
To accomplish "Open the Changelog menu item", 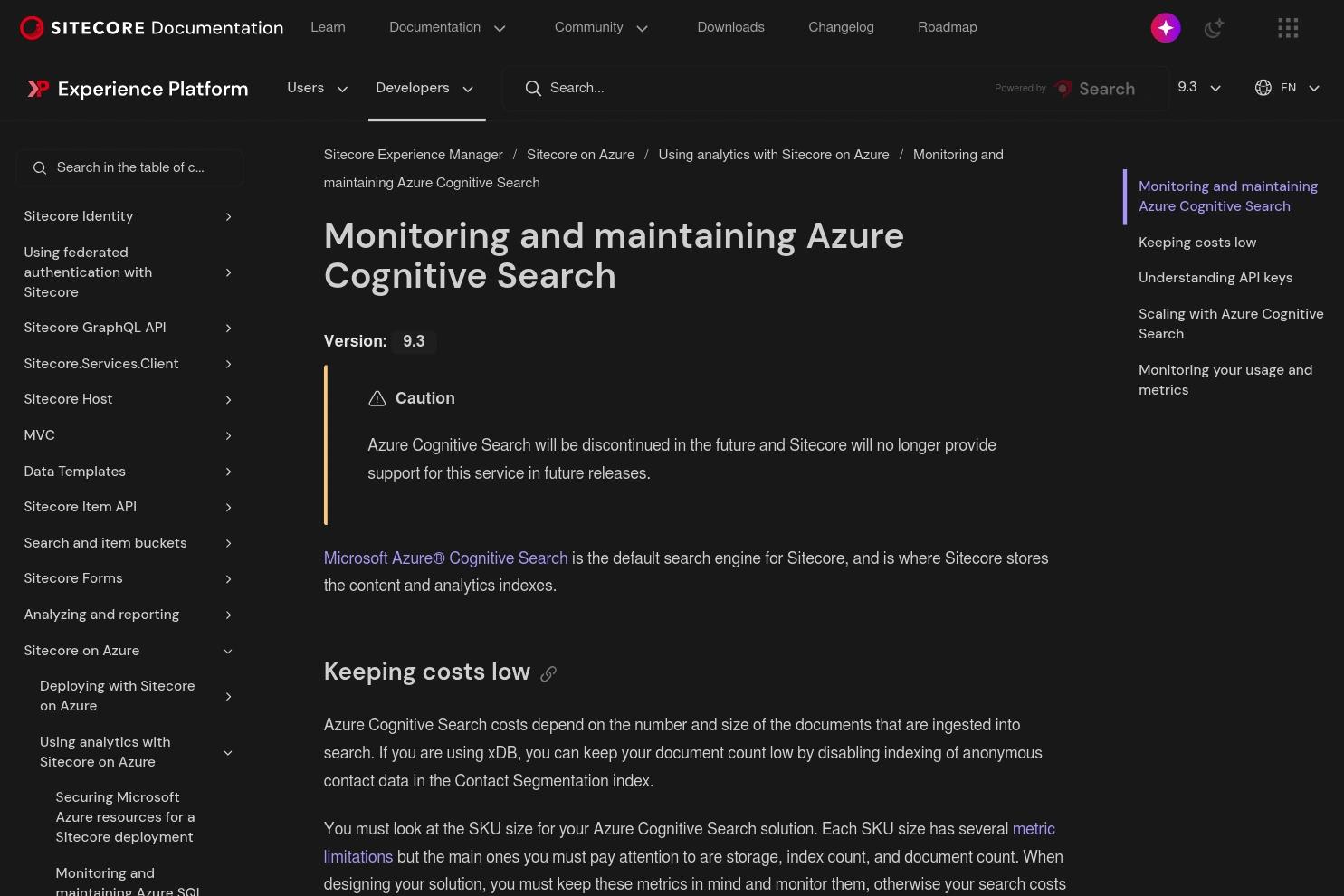I will 841,28.
